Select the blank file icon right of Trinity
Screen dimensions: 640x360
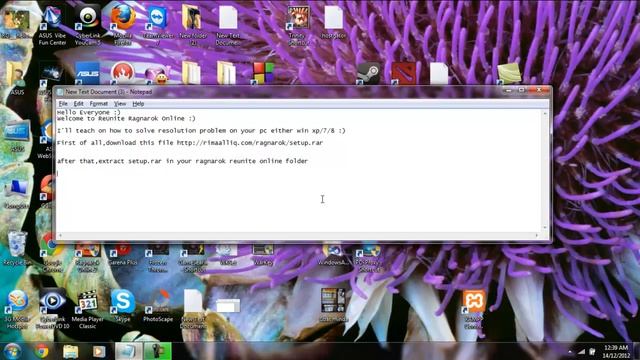coord(333,22)
